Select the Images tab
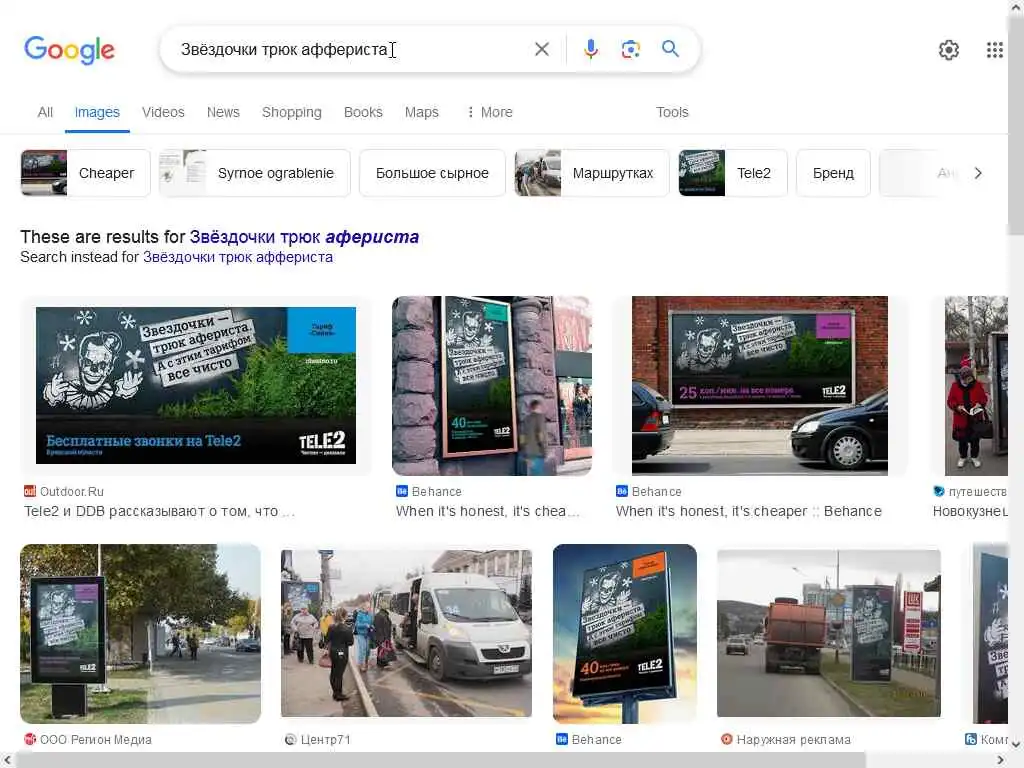The width and height of the screenshot is (1024, 768). 97,112
